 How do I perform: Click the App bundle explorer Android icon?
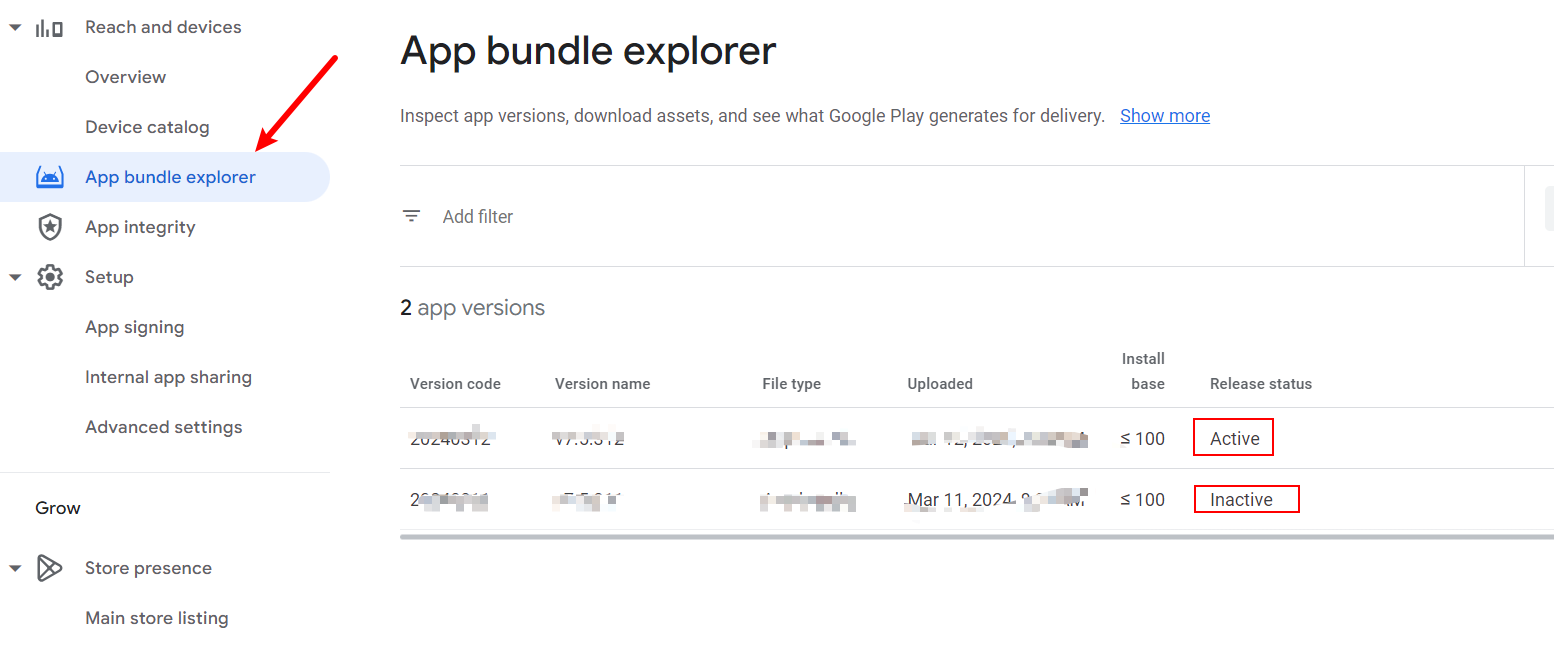coord(49,178)
